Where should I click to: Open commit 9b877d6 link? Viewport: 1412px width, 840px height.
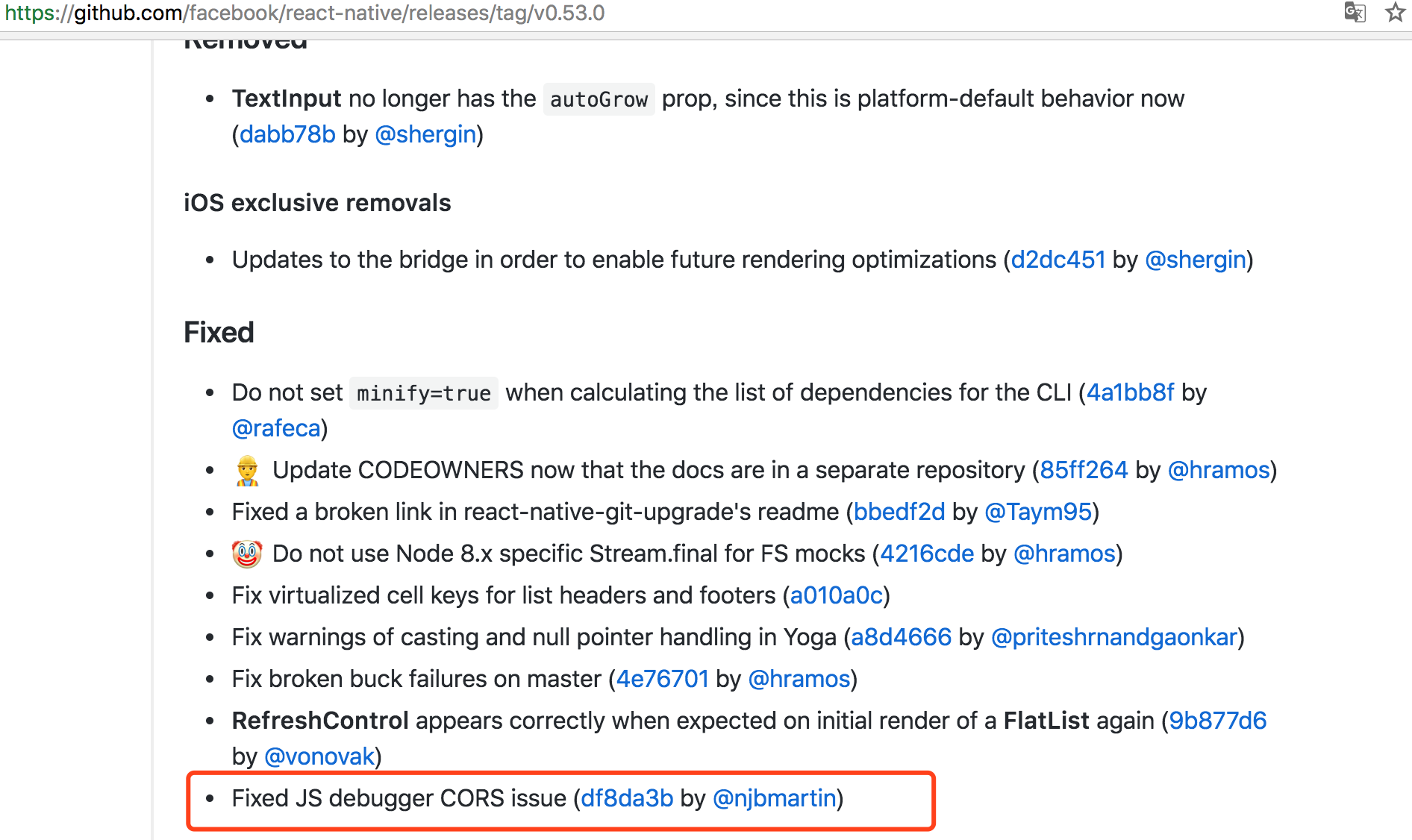1217,721
